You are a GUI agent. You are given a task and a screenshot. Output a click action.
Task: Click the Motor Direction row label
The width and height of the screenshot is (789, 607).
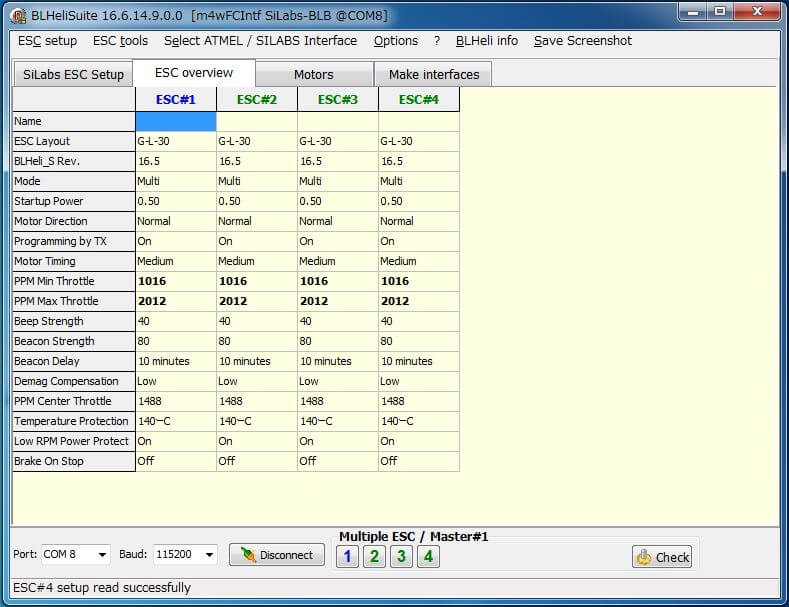tap(74, 221)
